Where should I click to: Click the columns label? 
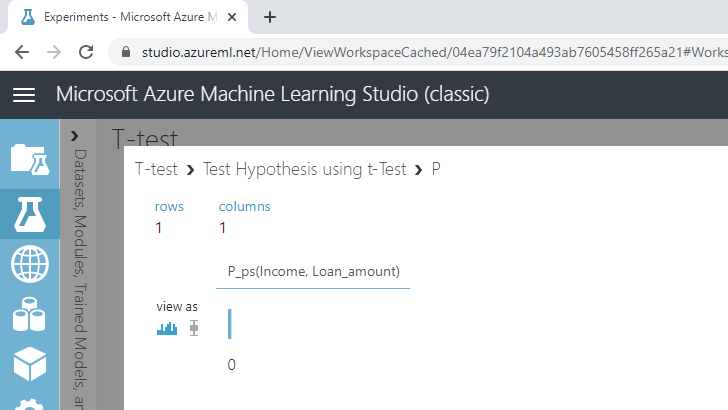[x=244, y=206]
